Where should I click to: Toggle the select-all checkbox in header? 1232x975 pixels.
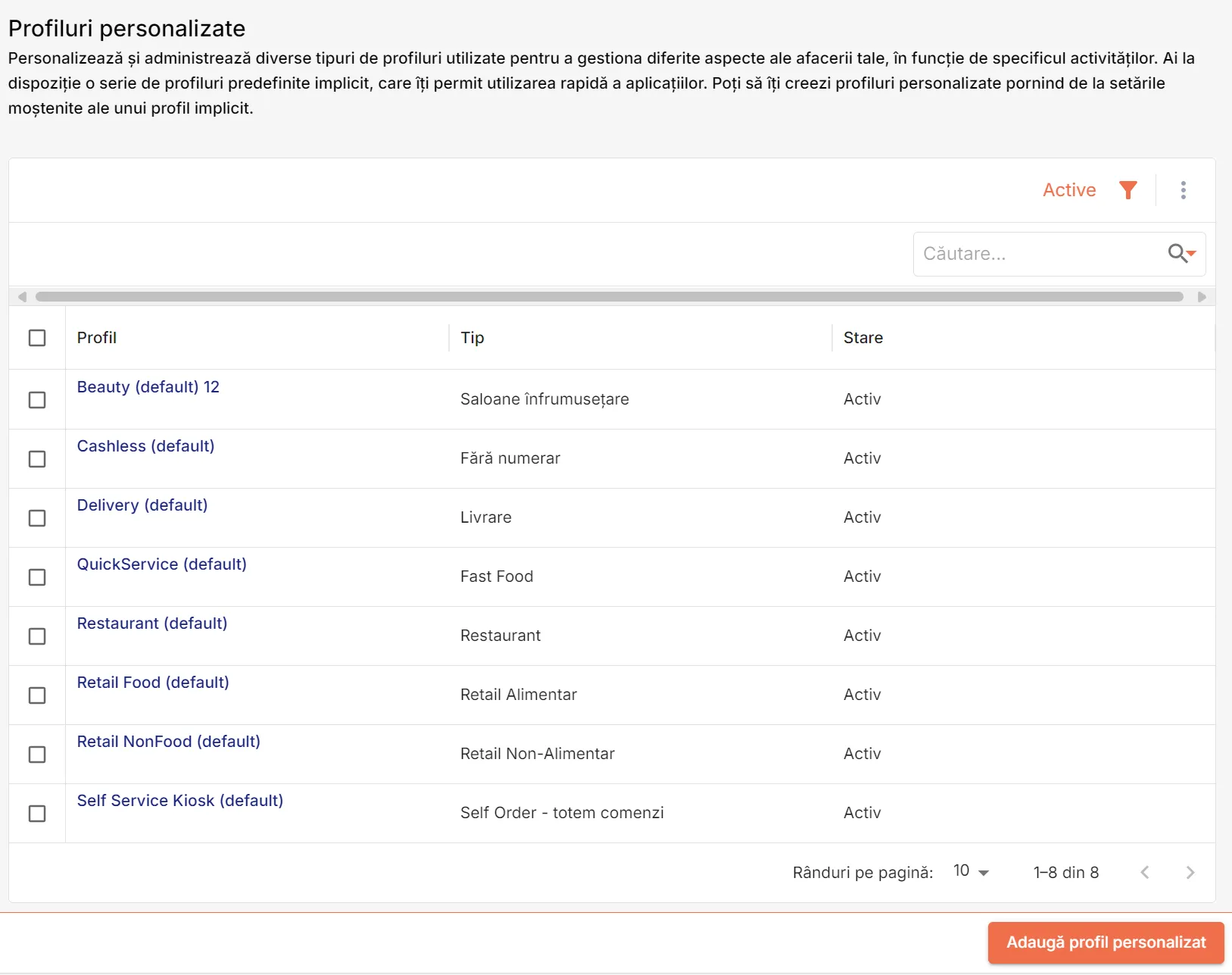[x=37, y=338]
